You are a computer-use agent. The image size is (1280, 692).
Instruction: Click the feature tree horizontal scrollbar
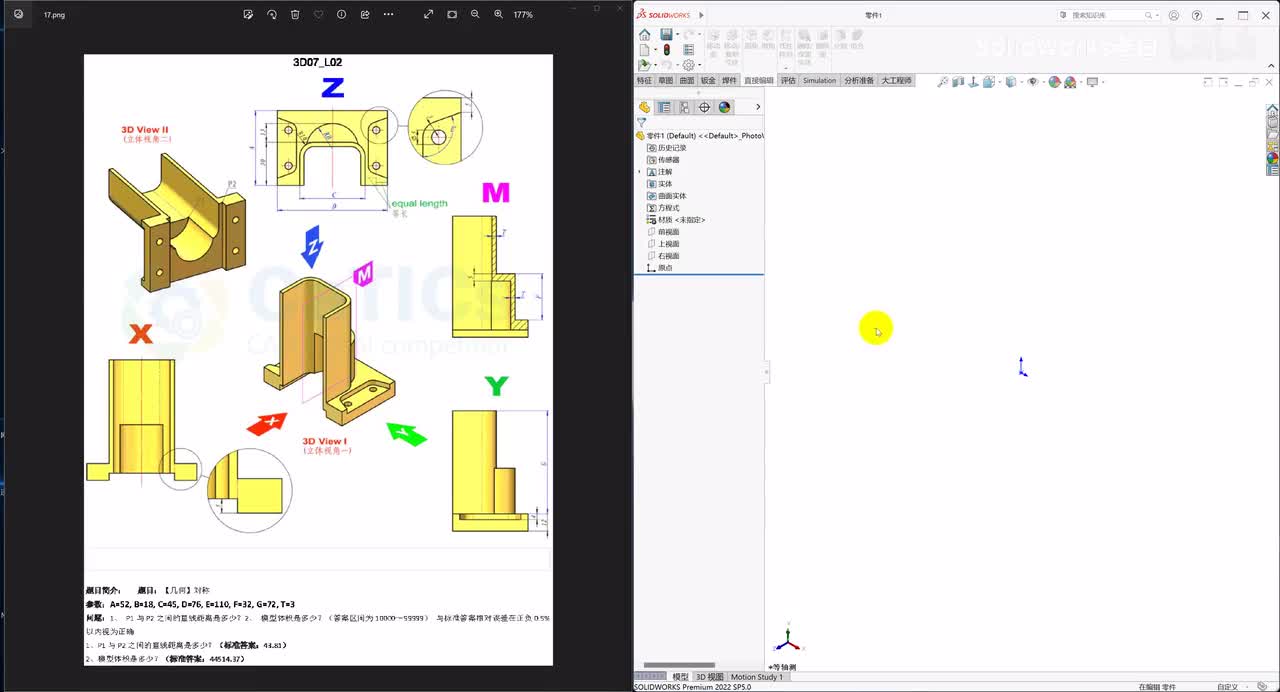[679, 665]
